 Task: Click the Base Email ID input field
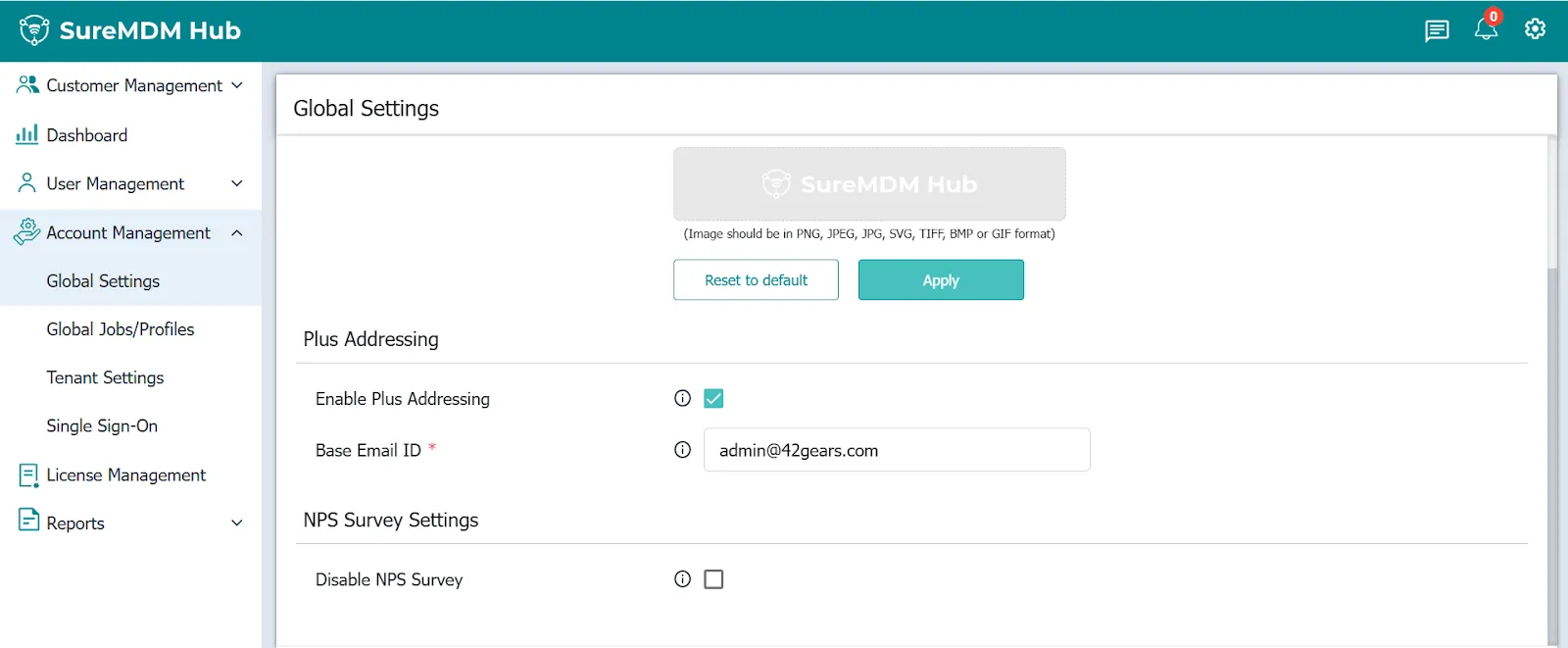coord(897,450)
